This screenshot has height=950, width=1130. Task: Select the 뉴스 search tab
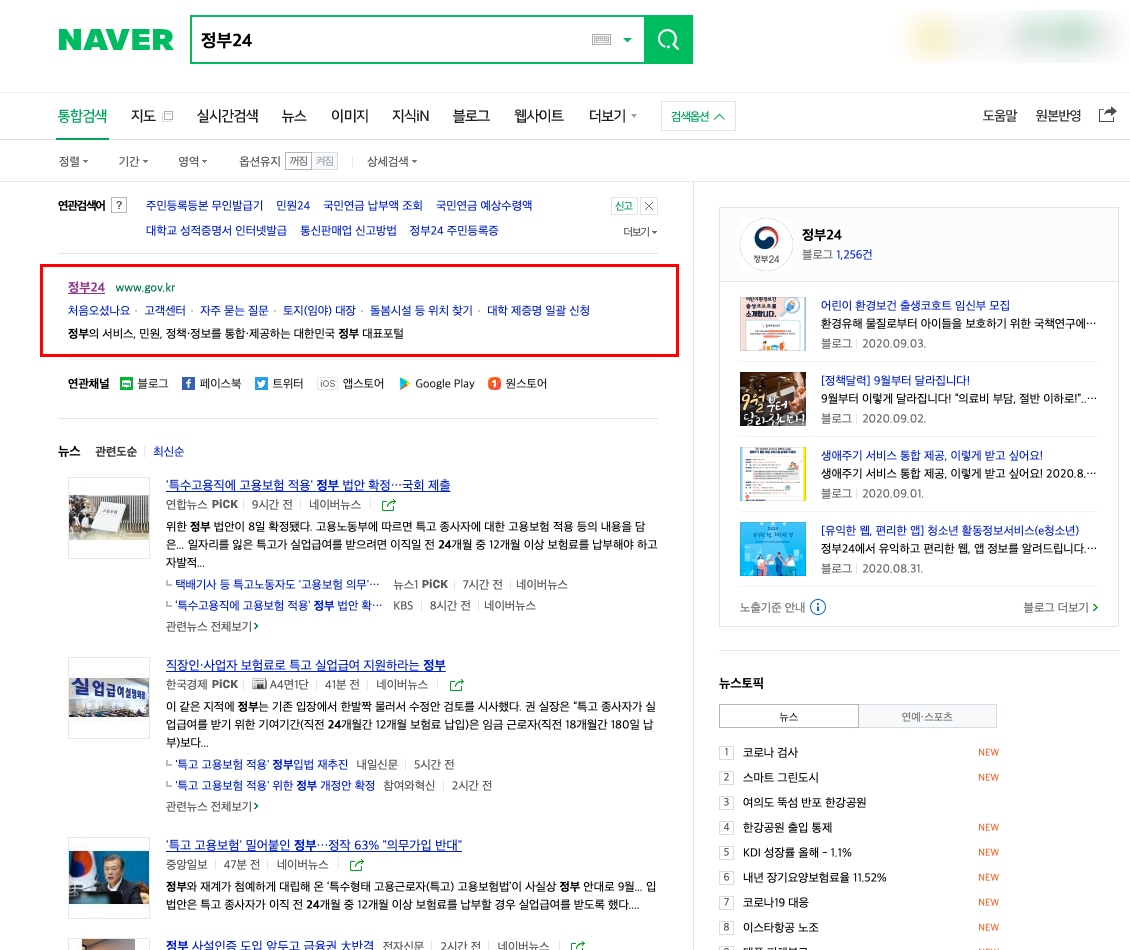(294, 116)
